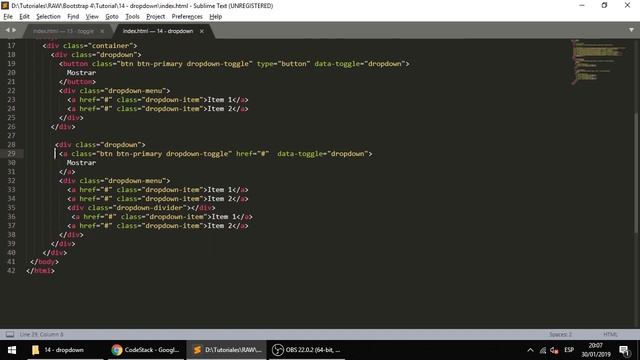Viewport: 640px width, 360px height.
Task: Click line number 42 in gutter
Action: (11, 271)
